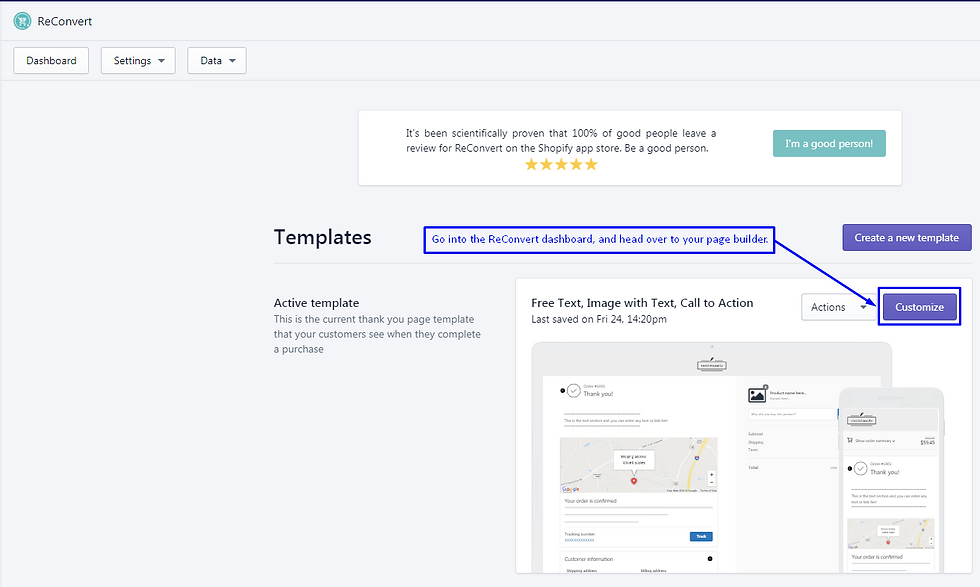Image resolution: width=980 pixels, height=587 pixels.
Task: Open the Actions dropdown for active template
Action: (x=839, y=307)
